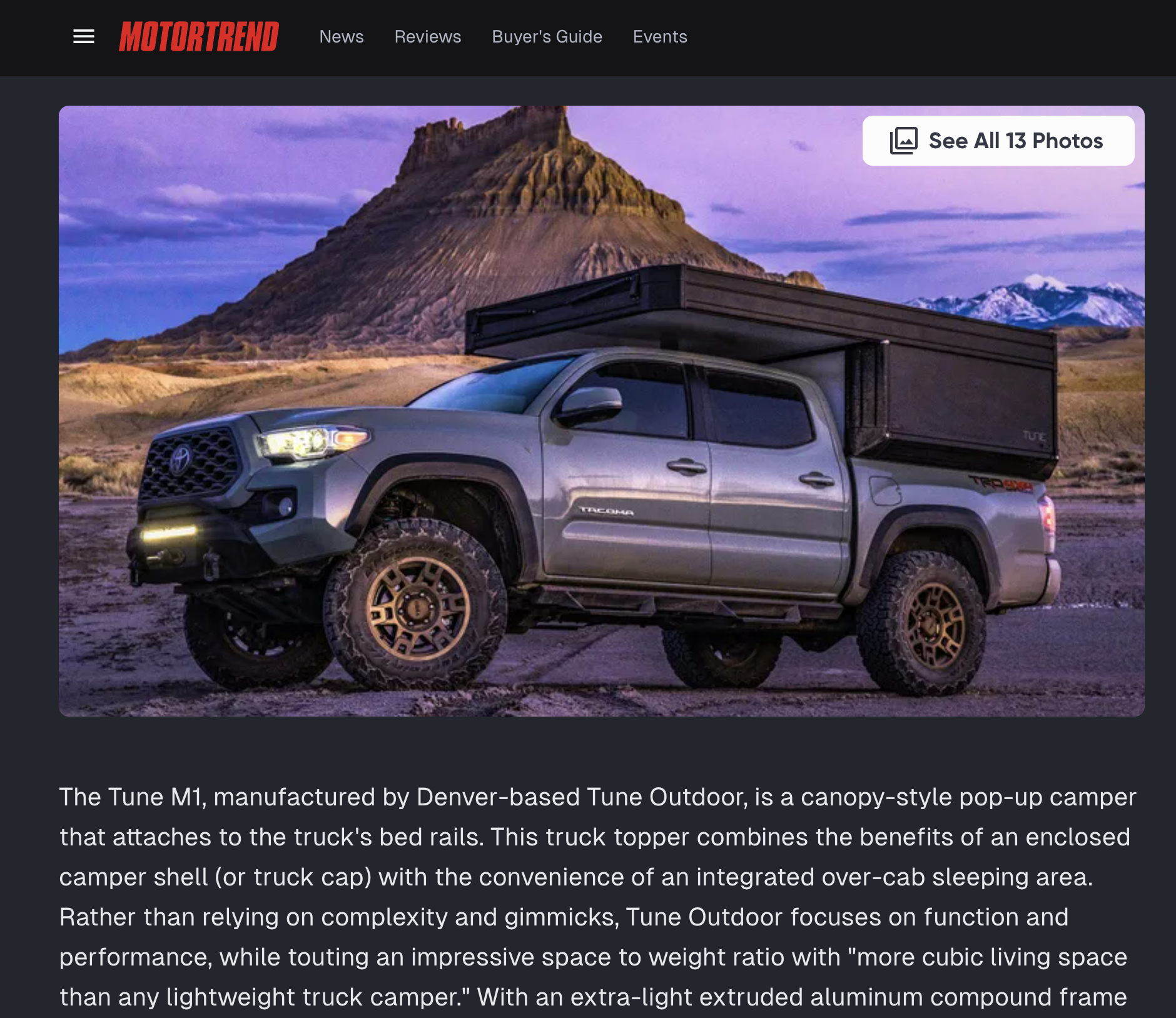Viewport: 1176px width, 1018px height.
Task: Open the News section
Action: point(342,37)
